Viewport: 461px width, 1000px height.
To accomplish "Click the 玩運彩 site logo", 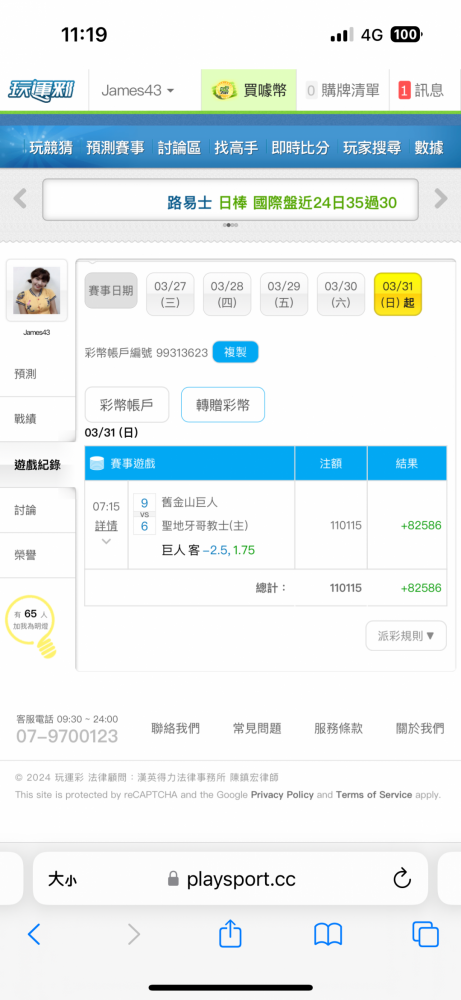I will click(x=41, y=90).
